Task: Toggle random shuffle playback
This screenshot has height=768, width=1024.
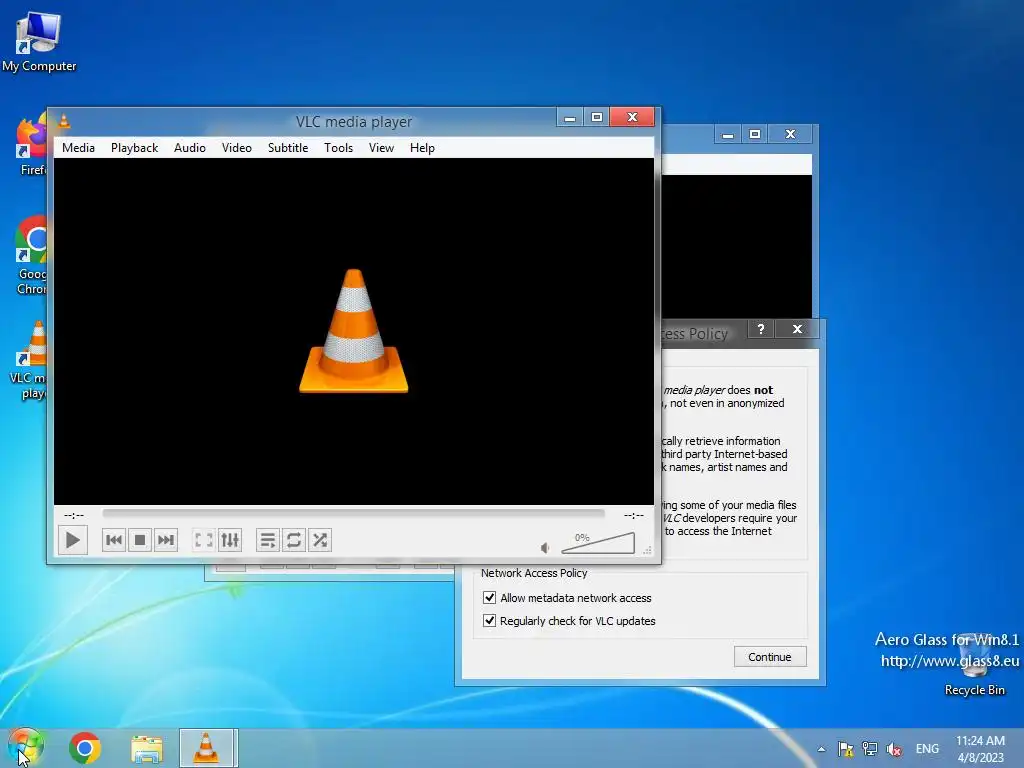Action: (320, 540)
